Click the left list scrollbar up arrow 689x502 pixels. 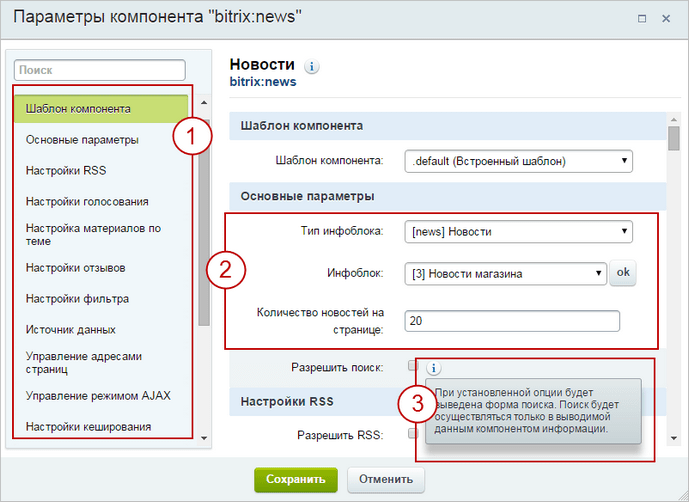203,102
